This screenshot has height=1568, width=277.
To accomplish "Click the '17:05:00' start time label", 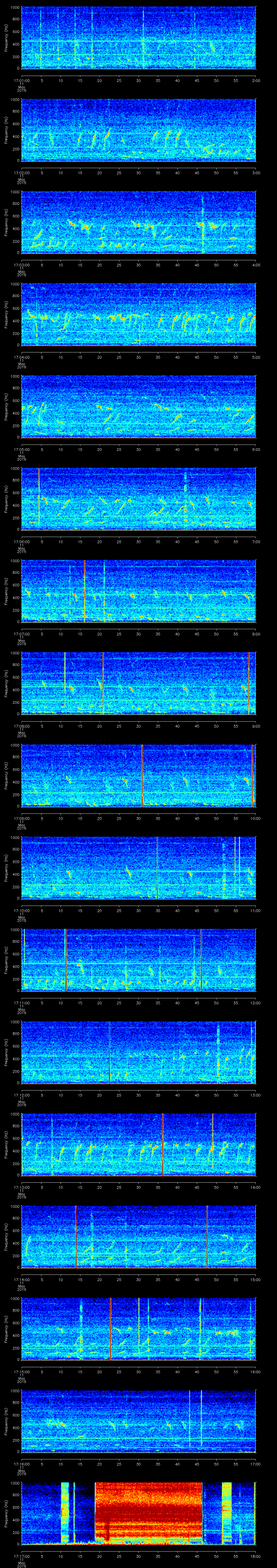I will 21,449.
